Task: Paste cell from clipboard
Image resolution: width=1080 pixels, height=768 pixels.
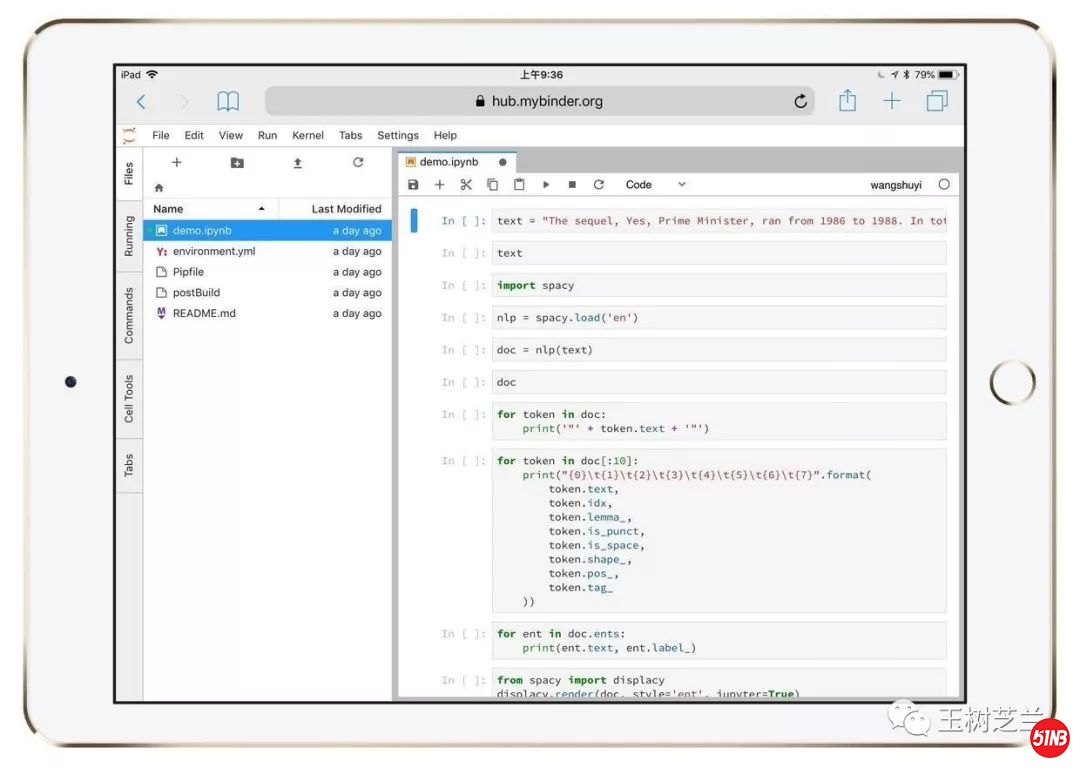Action: click(519, 185)
